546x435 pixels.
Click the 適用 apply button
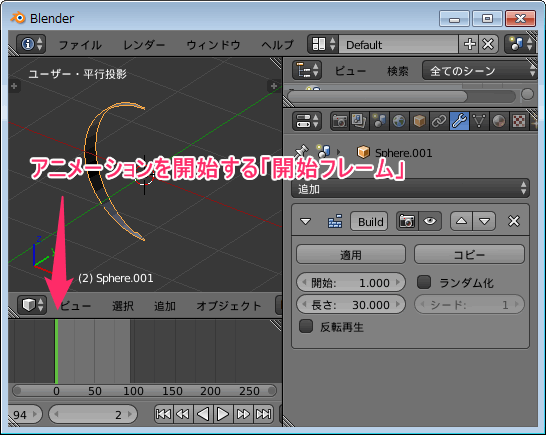coord(351,255)
